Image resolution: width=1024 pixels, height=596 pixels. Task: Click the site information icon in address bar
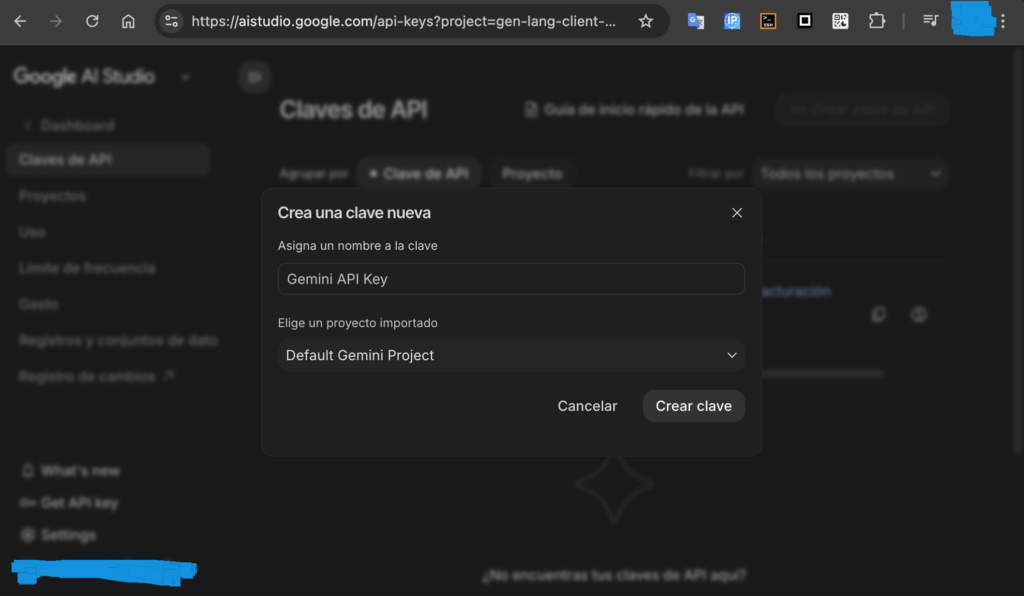click(x=172, y=21)
